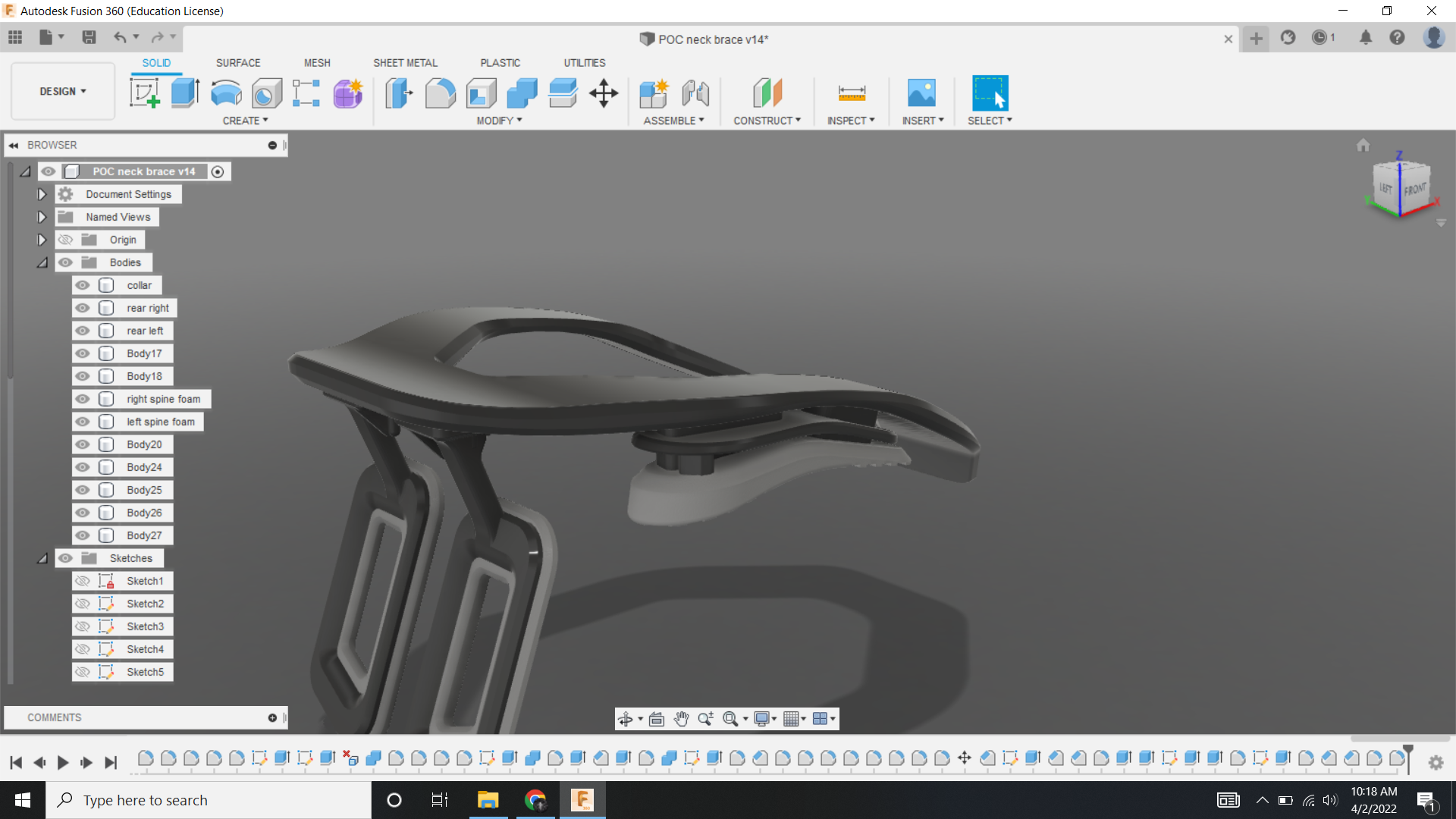Viewport: 1456px width, 819px height.
Task: Open the SHEET METAL tab
Action: click(x=405, y=63)
